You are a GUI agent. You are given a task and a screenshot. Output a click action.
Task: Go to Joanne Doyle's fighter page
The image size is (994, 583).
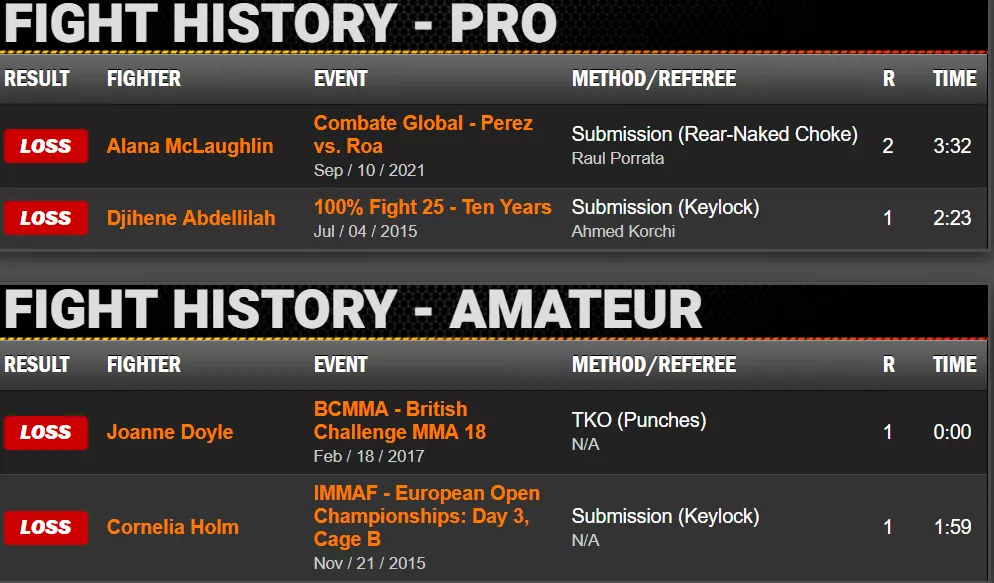pos(170,432)
